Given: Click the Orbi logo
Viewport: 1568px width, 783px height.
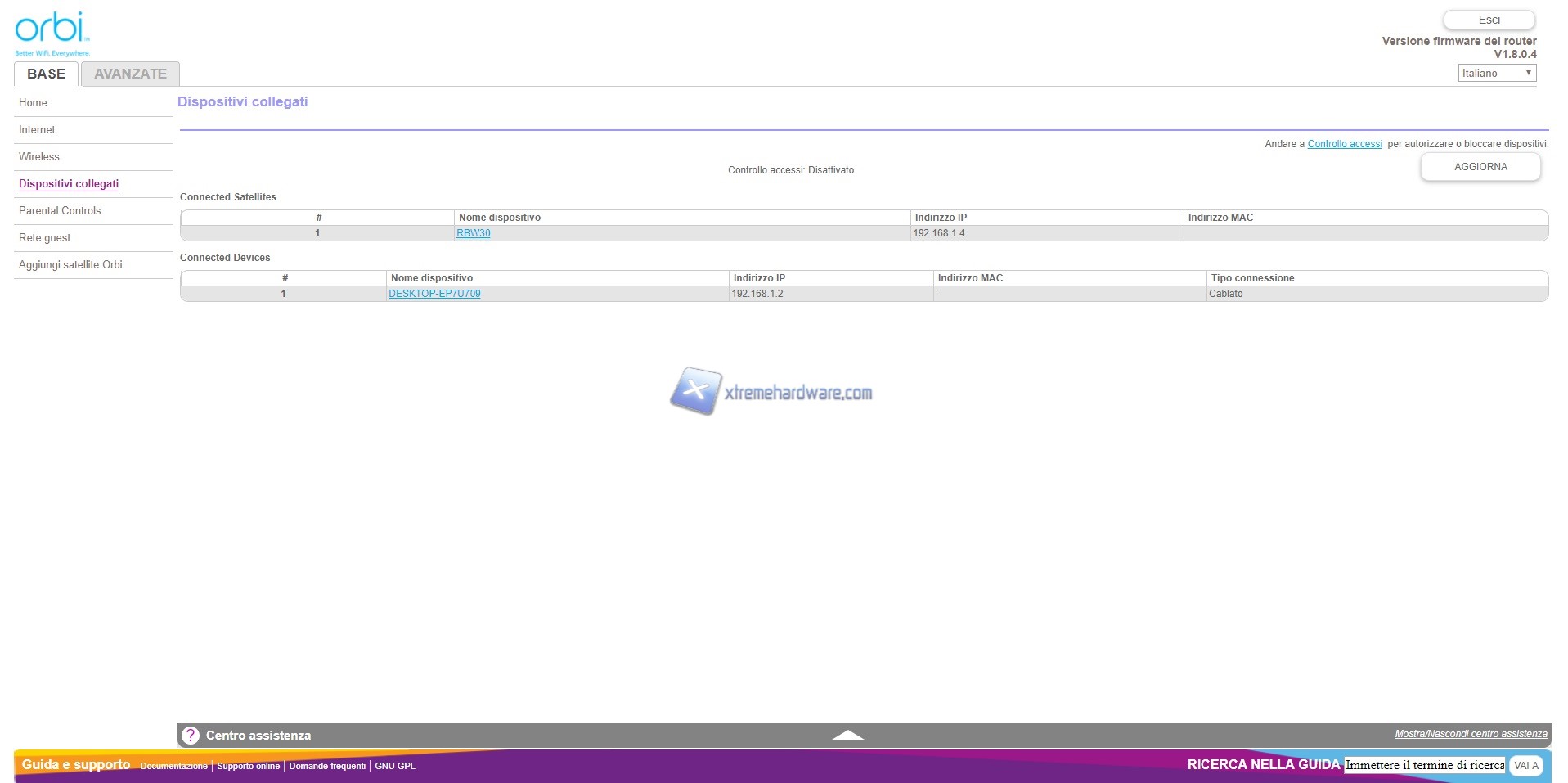Looking at the screenshot, I should (52, 33).
